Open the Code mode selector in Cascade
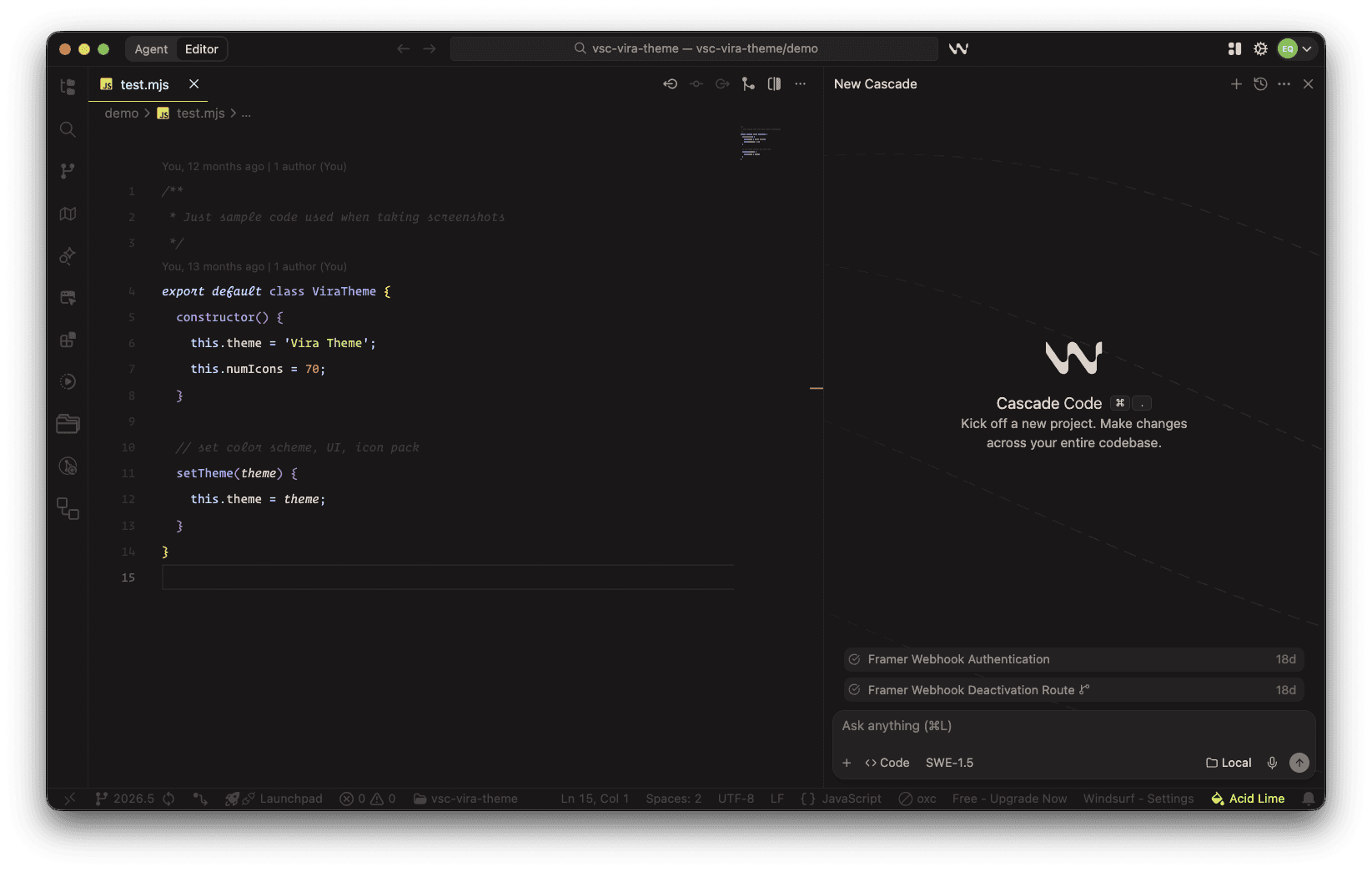Screen dimensions: 1372x872 (887, 763)
